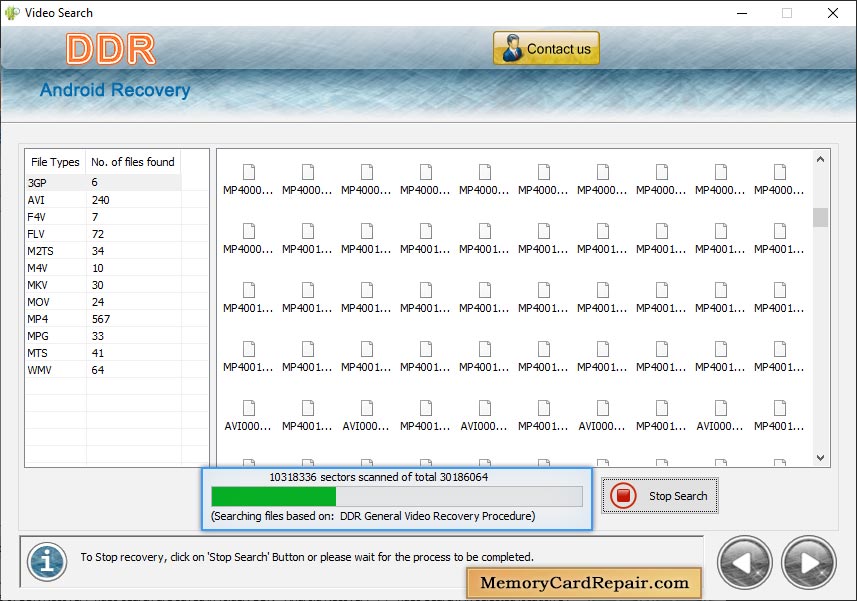The image size is (857, 601).
Task: Go to the next step with forward arrow
Action: click(x=809, y=563)
